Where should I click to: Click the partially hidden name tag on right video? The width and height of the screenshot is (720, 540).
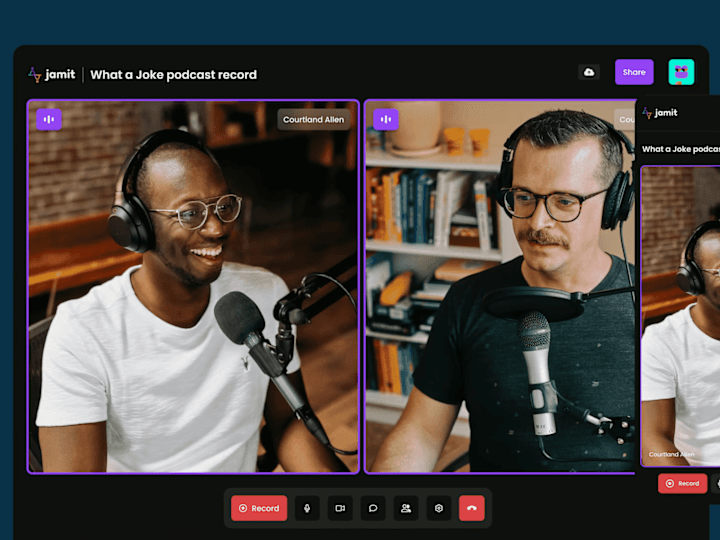click(625, 119)
